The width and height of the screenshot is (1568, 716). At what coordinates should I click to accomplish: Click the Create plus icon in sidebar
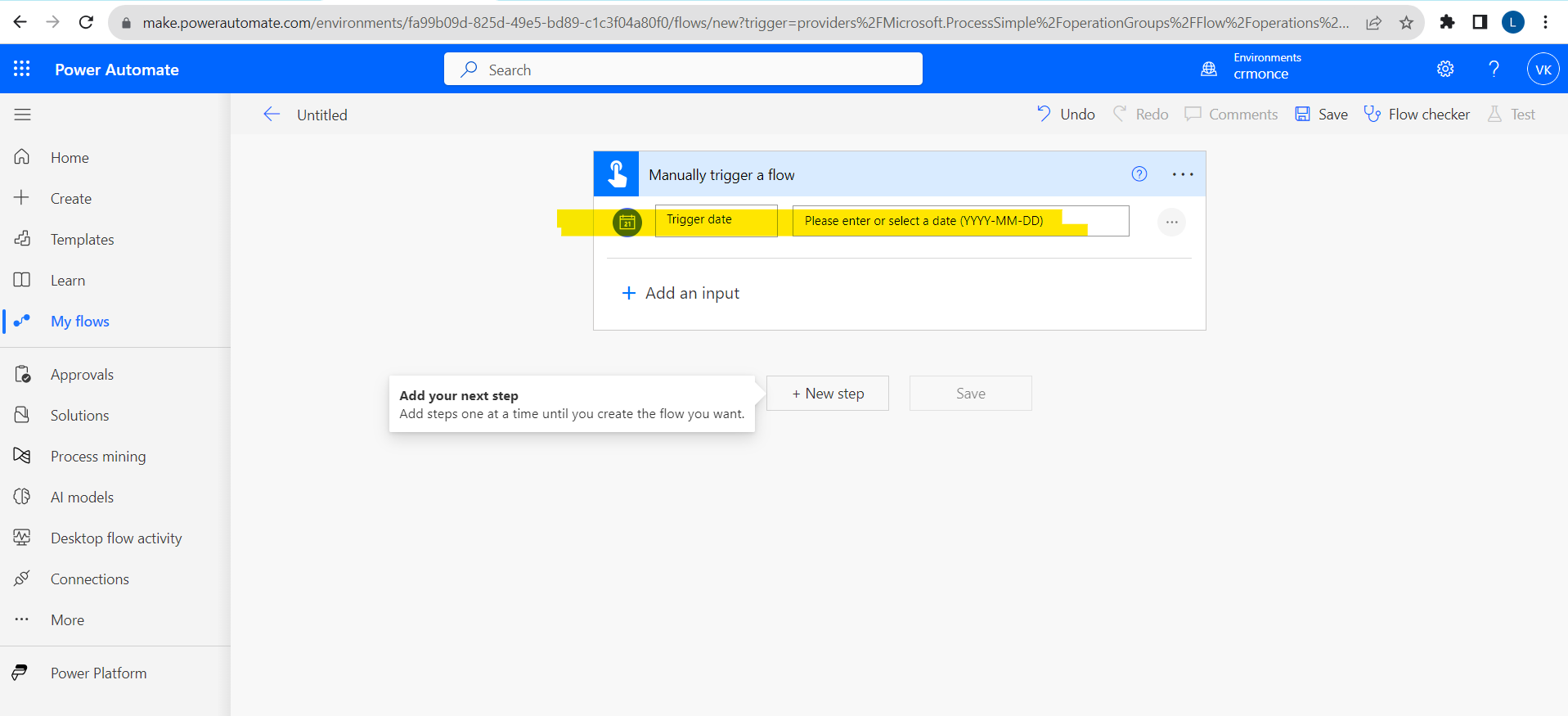point(22,197)
